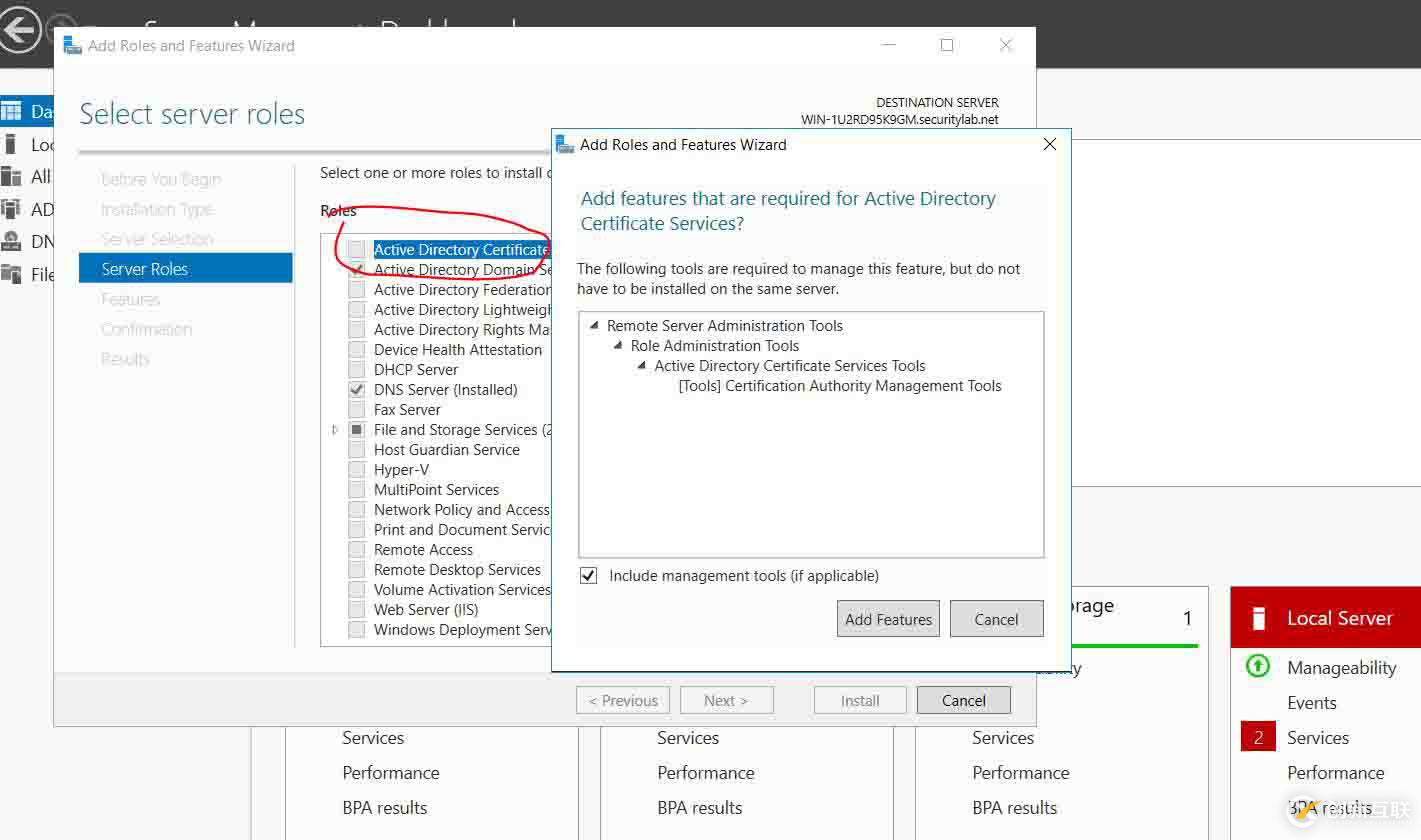Go to the Features wizard step
Image resolution: width=1421 pixels, height=840 pixels.
[x=130, y=299]
